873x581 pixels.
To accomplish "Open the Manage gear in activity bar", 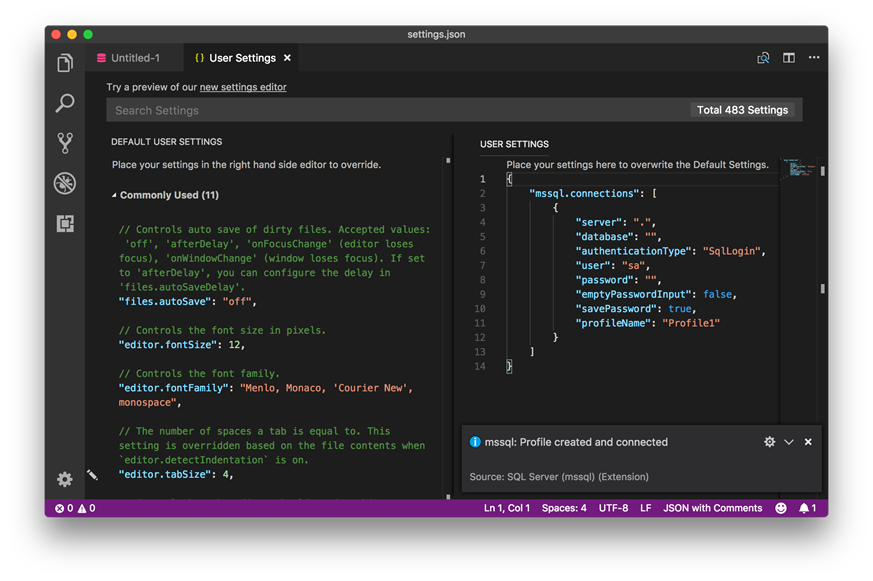I will point(65,479).
